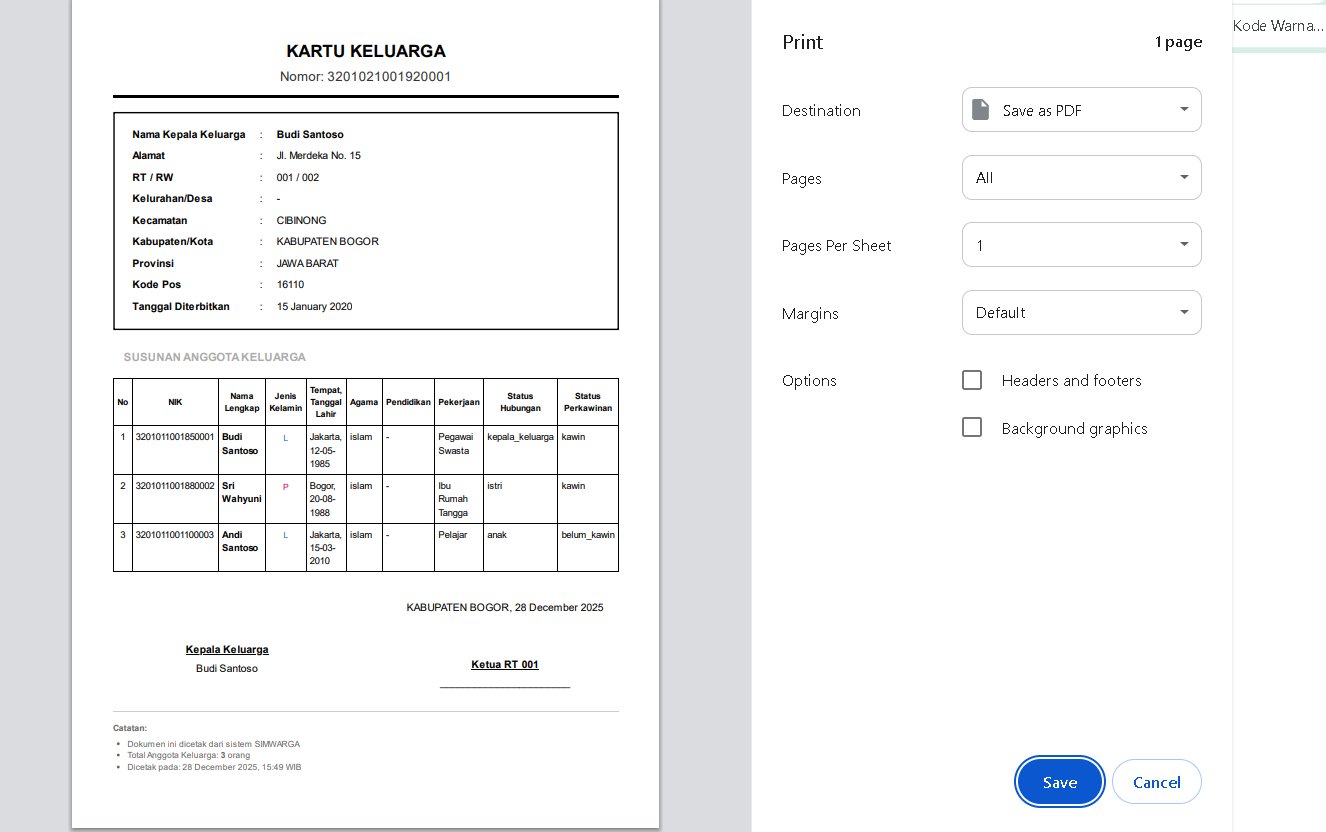Toggle the Background graphics checkbox
1326x832 pixels.
(x=972, y=428)
